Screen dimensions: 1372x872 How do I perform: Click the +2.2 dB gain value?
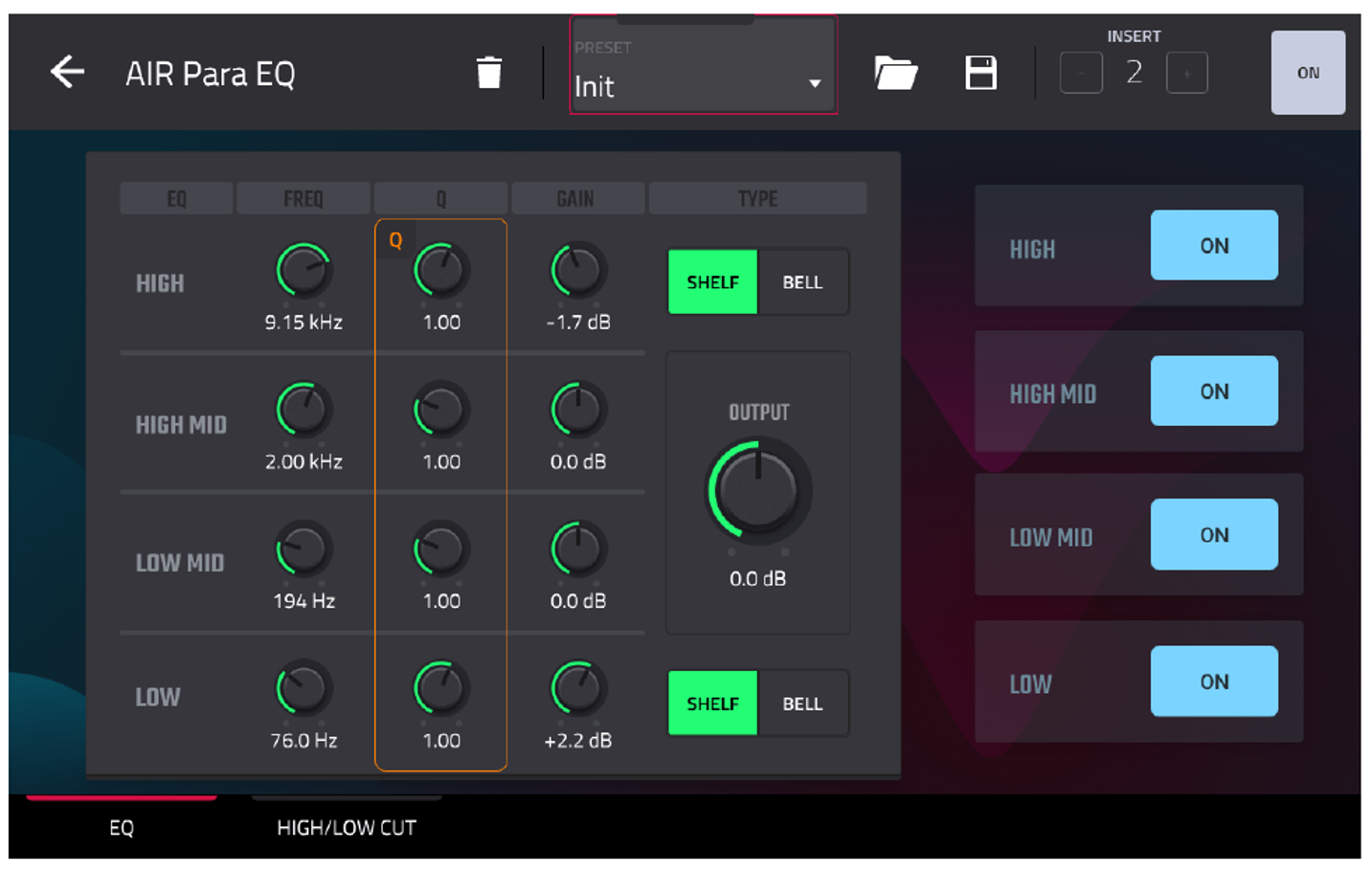pyautogui.click(x=578, y=741)
